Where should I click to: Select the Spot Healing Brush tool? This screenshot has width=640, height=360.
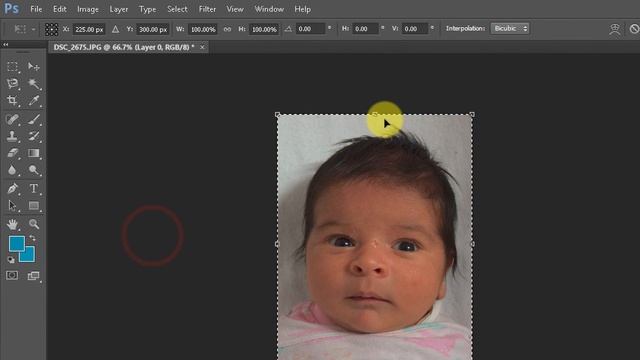pos(12,119)
